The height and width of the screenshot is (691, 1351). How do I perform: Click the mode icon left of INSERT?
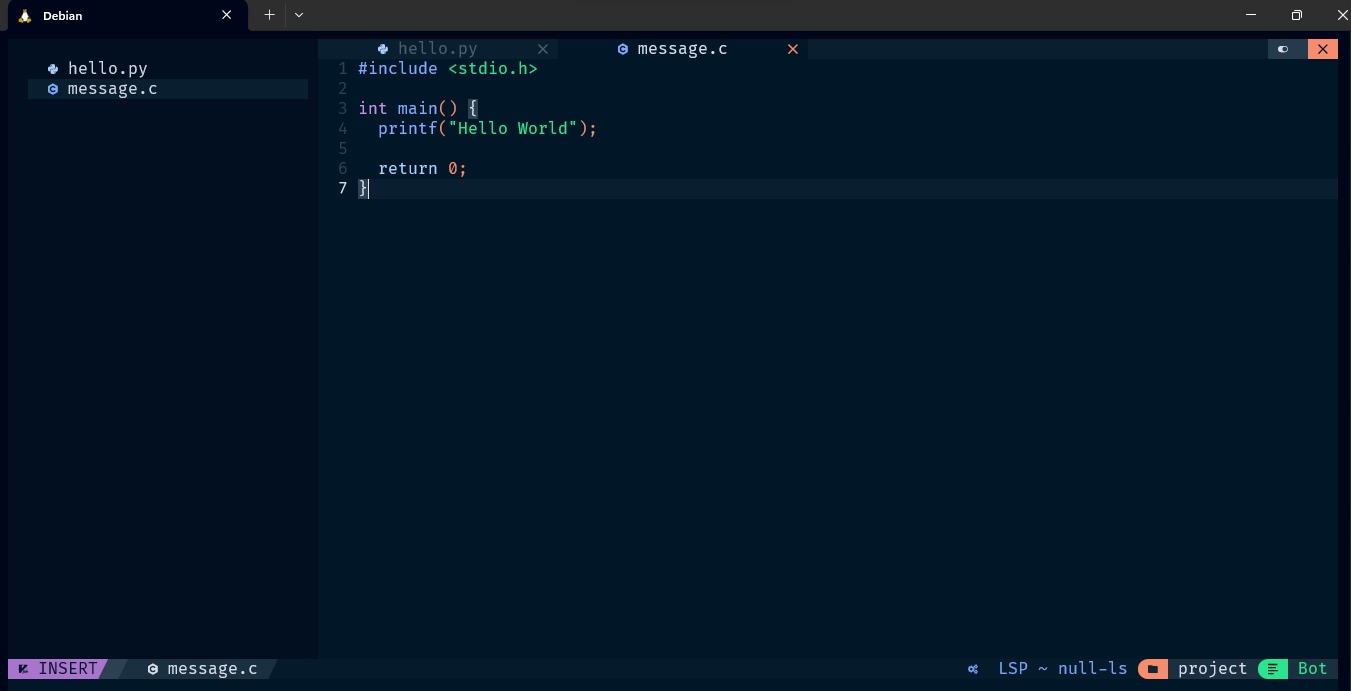coord(23,669)
